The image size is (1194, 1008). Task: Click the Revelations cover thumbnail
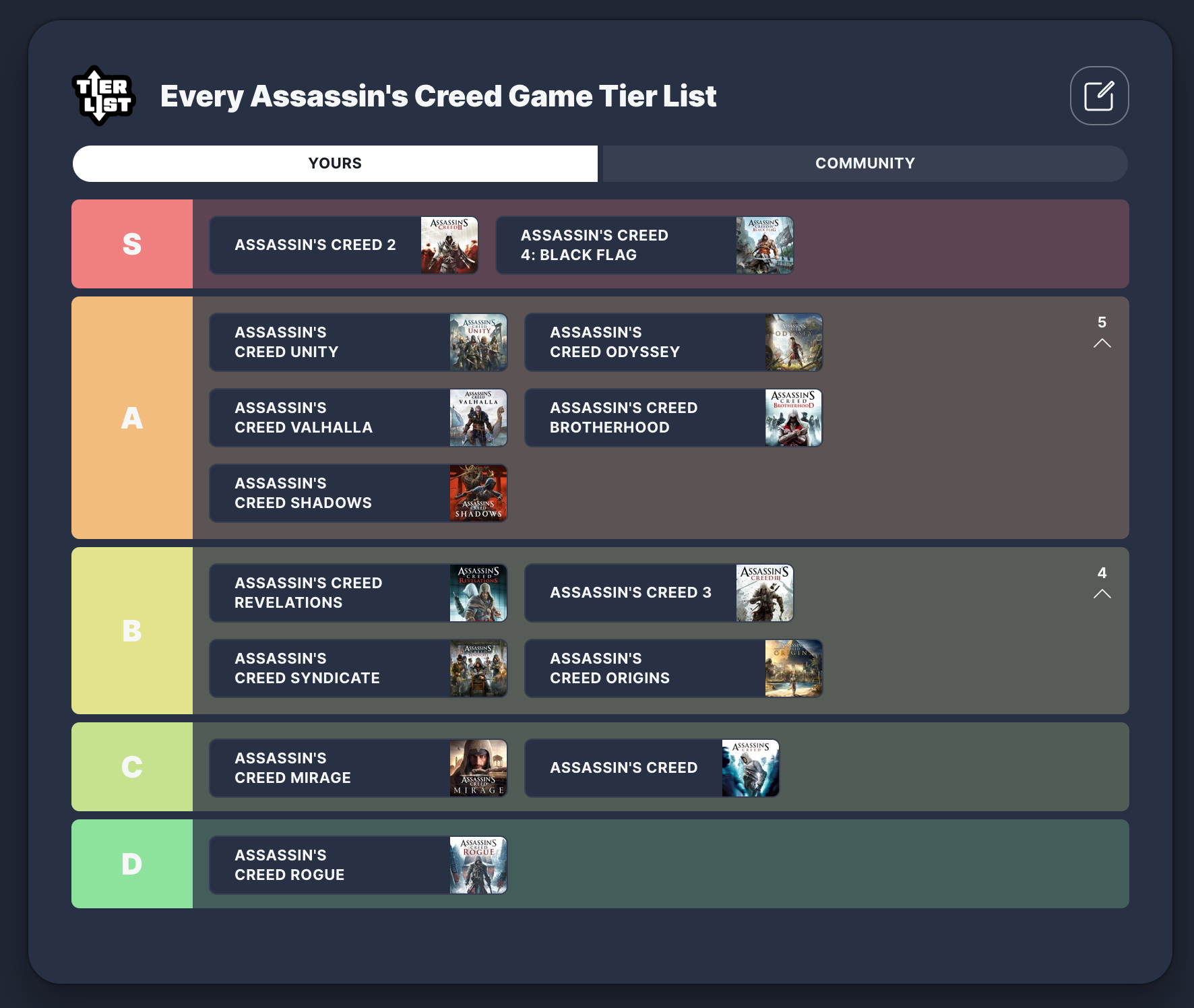pos(478,593)
